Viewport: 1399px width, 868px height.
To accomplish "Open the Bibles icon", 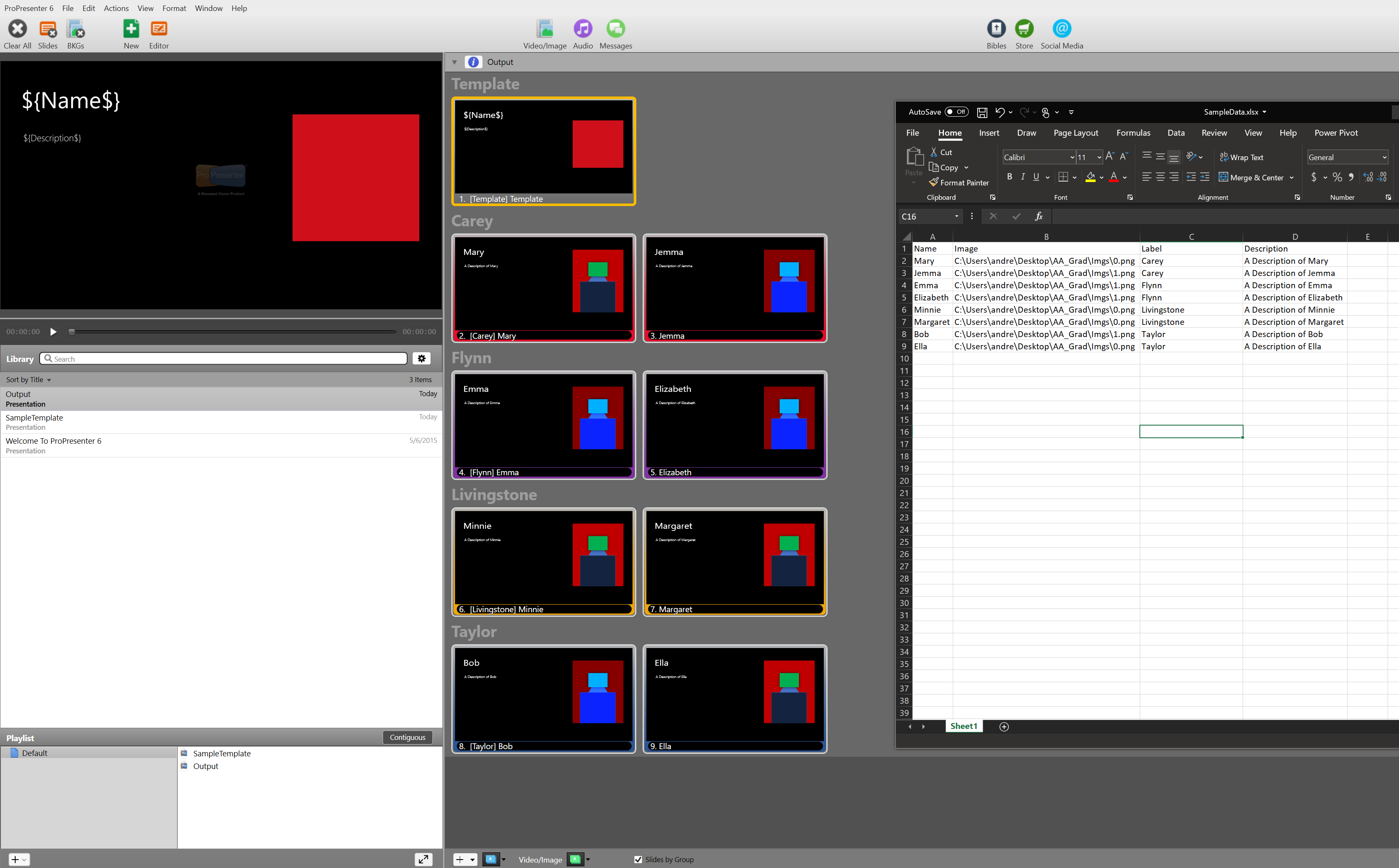I will click(x=996, y=29).
